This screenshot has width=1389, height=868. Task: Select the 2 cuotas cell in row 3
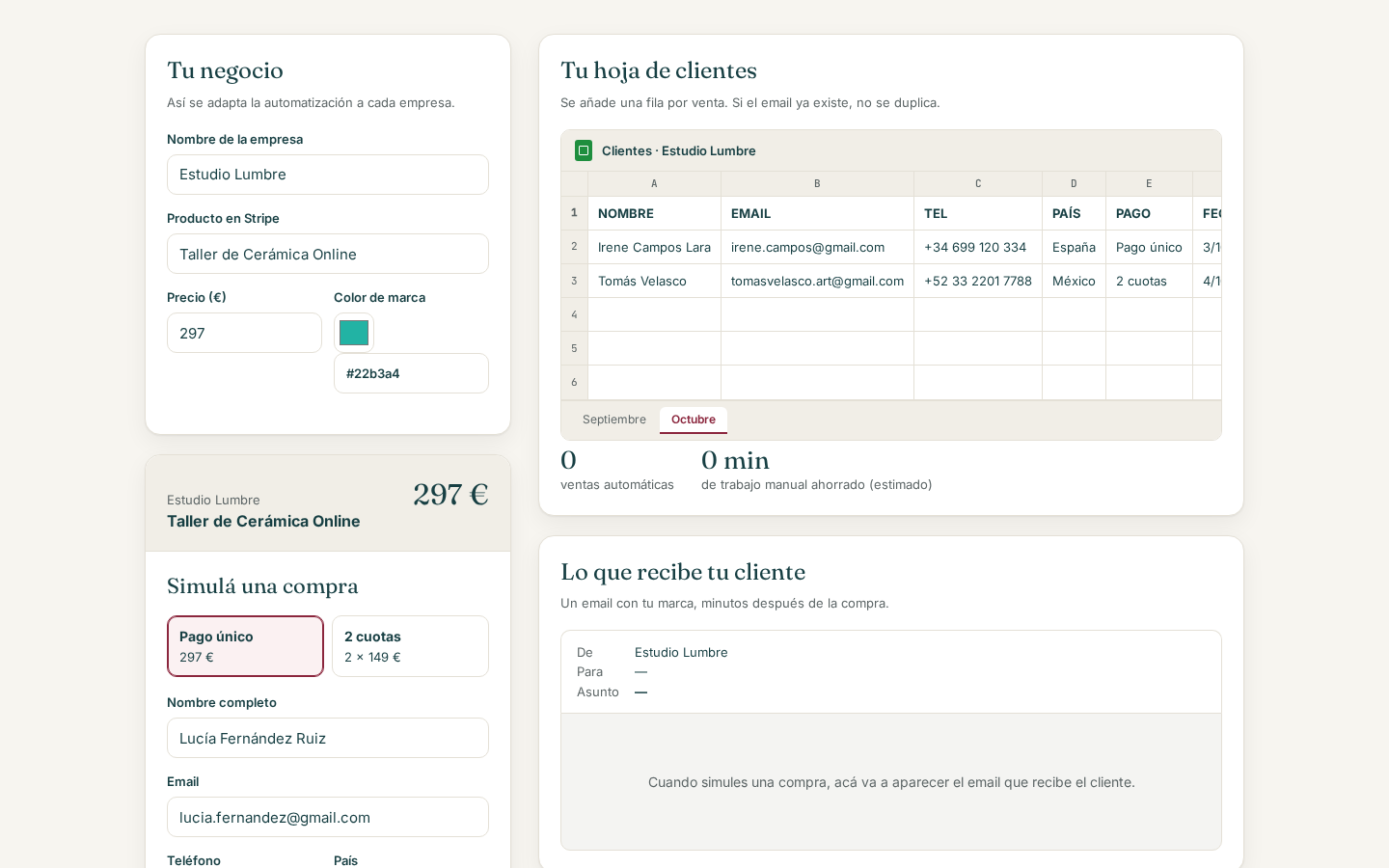1149,281
